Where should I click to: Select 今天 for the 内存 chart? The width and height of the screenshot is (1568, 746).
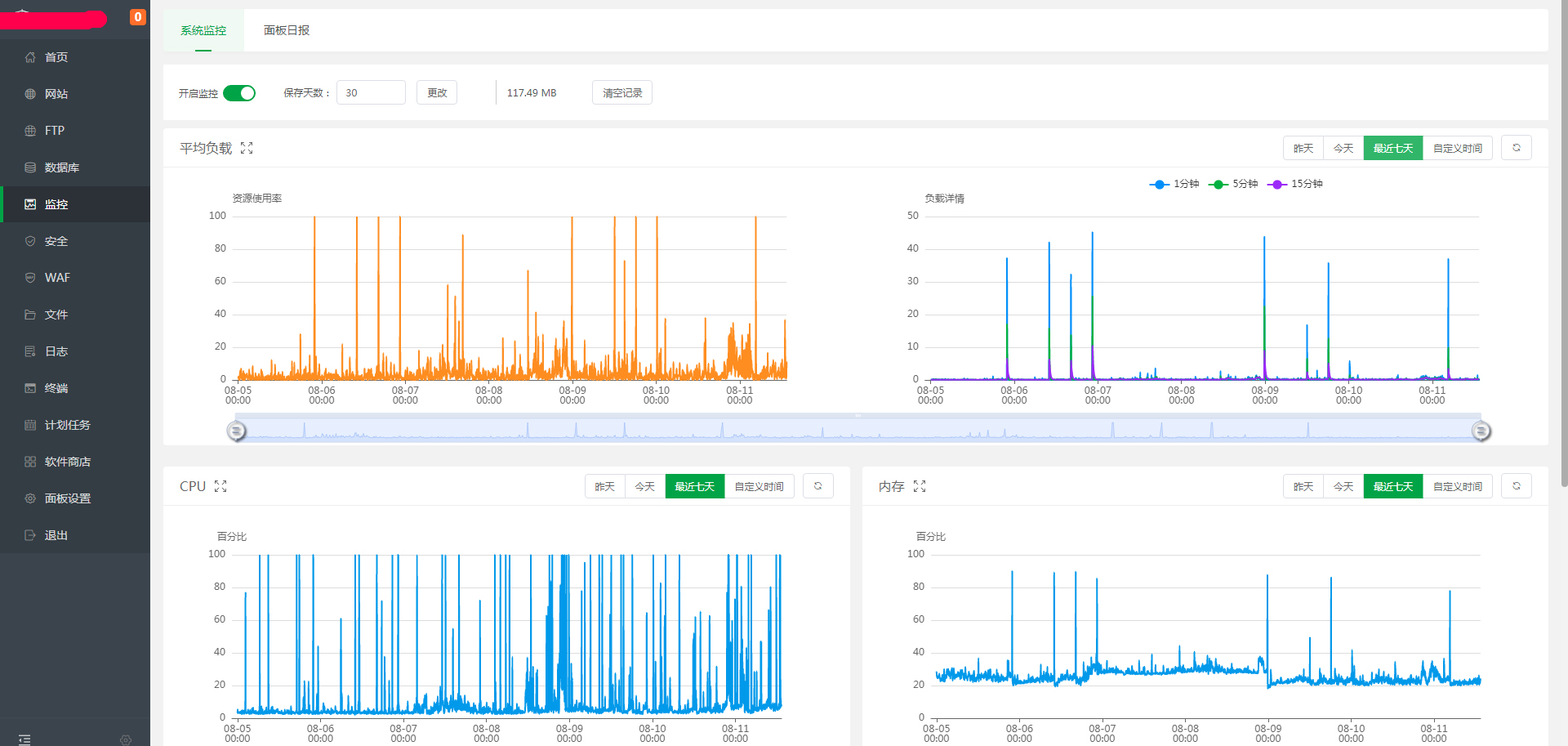tap(1343, 486)
